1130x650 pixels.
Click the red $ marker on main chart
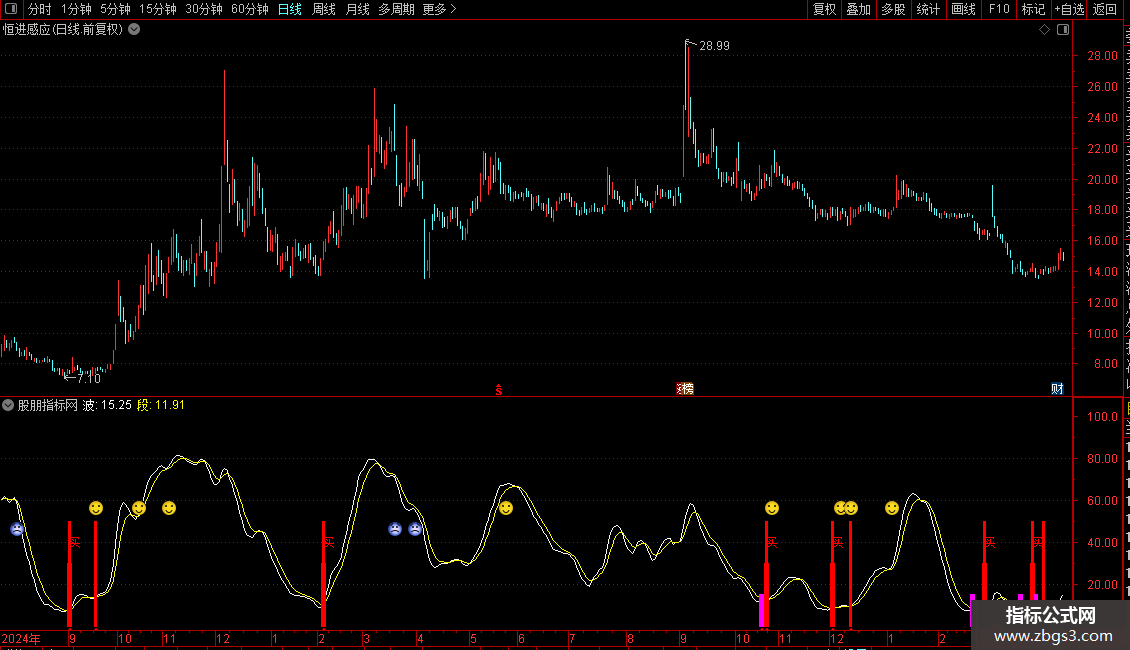(x=499, y=390)
